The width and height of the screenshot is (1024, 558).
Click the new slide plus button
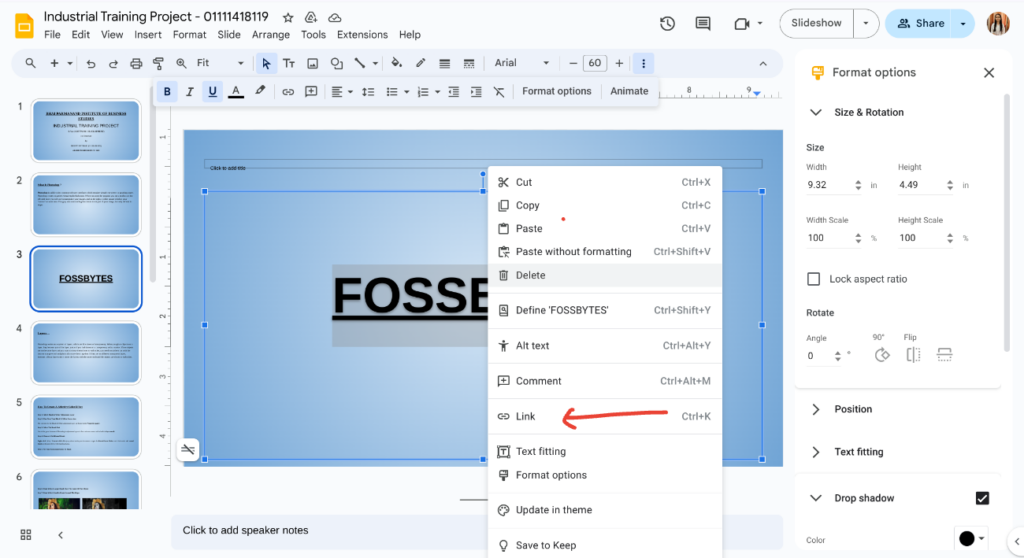[x=54, y=63]
